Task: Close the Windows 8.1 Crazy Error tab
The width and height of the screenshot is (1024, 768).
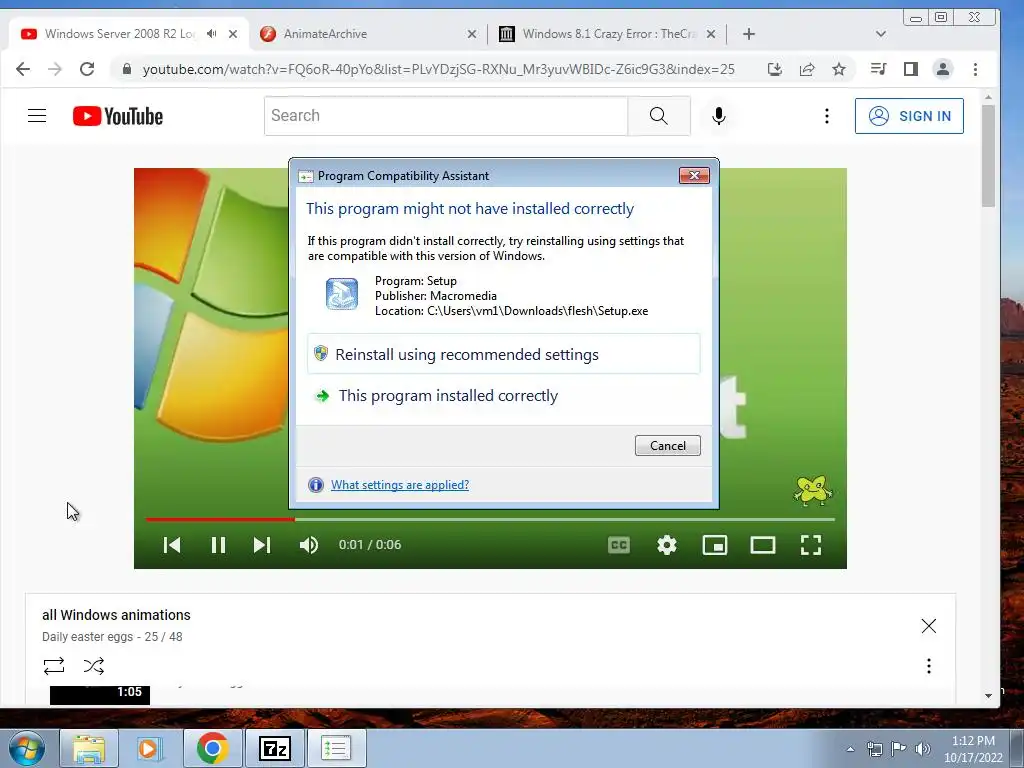Action: point(711,34)
